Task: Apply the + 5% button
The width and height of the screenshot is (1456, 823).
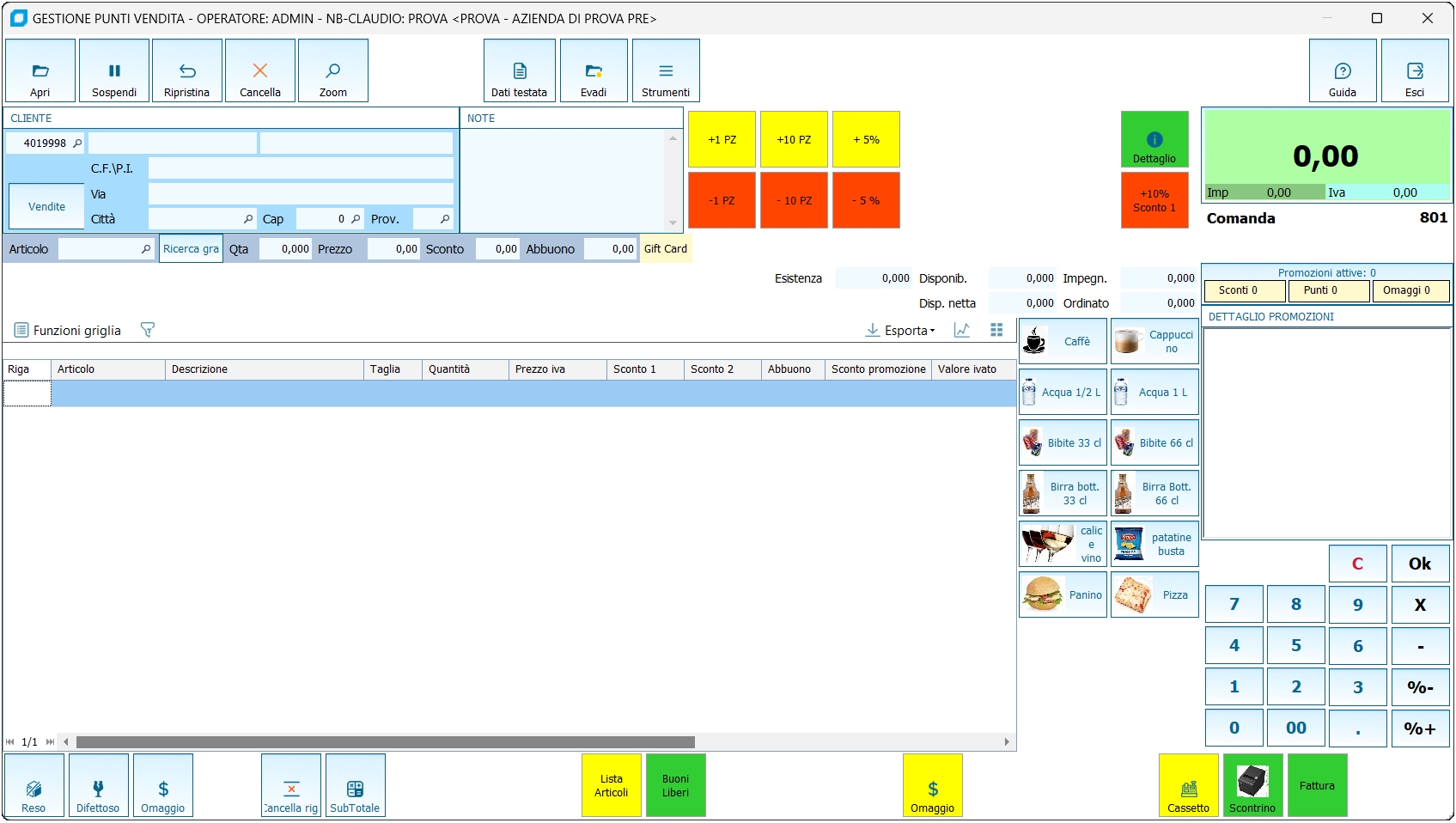Action: [866, 139]
